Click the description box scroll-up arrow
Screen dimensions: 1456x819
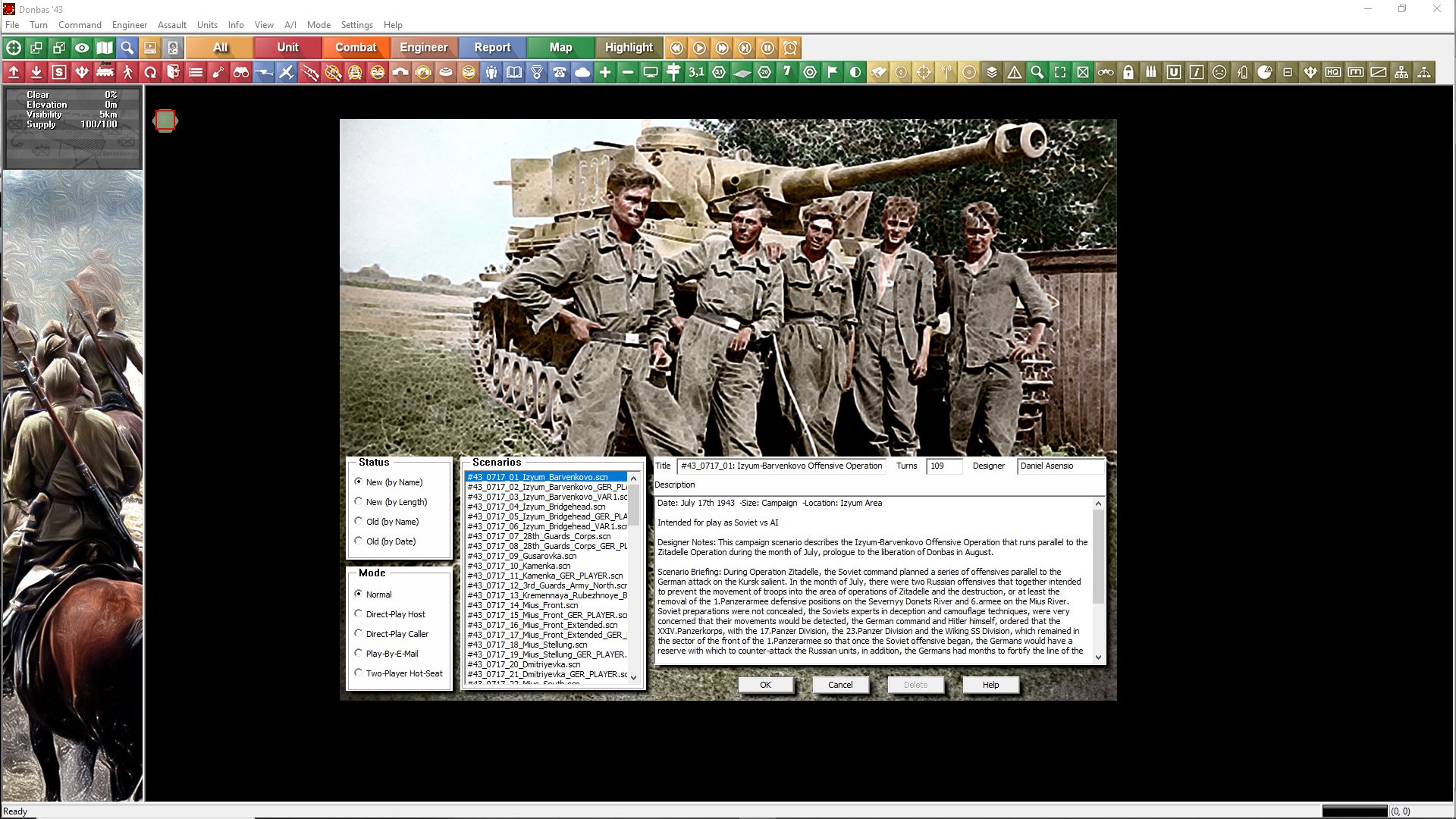coord(1098,504)
